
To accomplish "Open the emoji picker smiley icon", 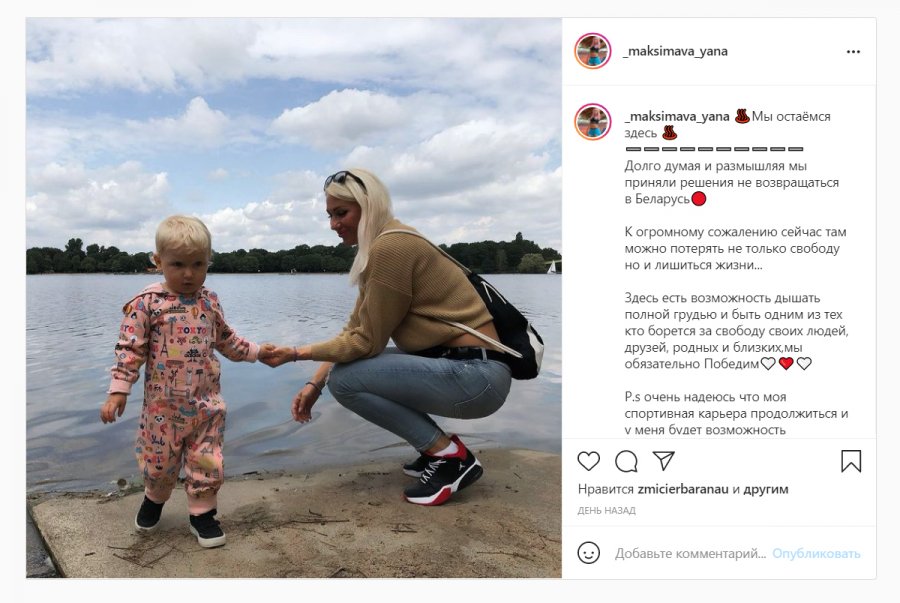I will pyautogui.click(x=588, y=553).
